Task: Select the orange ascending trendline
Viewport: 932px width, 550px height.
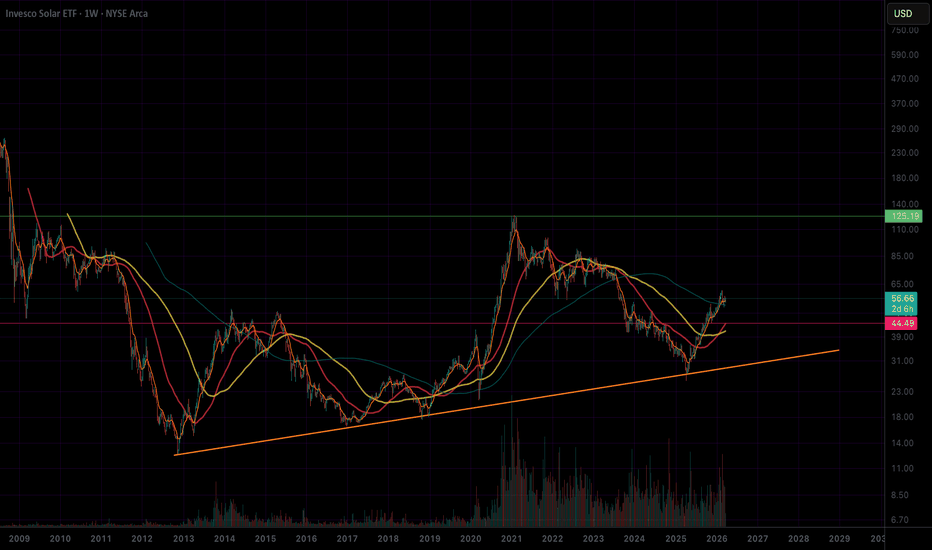Action: 505,403
